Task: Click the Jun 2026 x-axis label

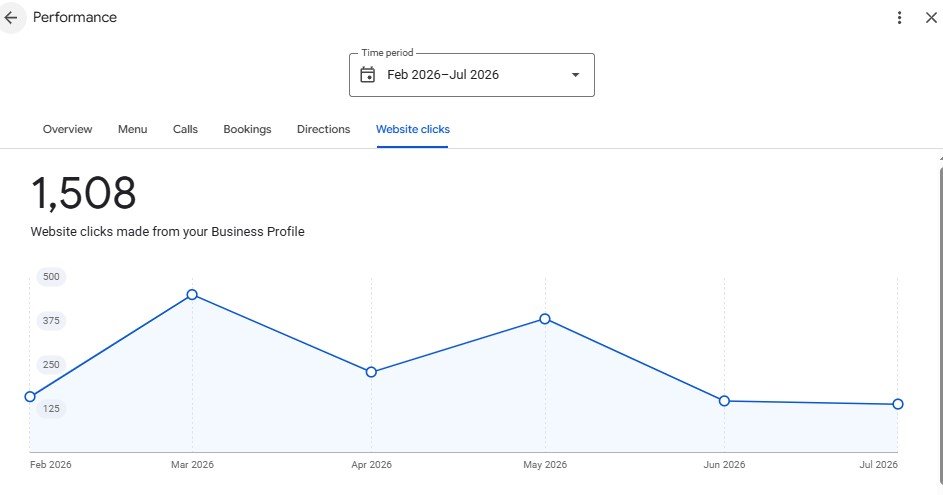Action: 724,464
